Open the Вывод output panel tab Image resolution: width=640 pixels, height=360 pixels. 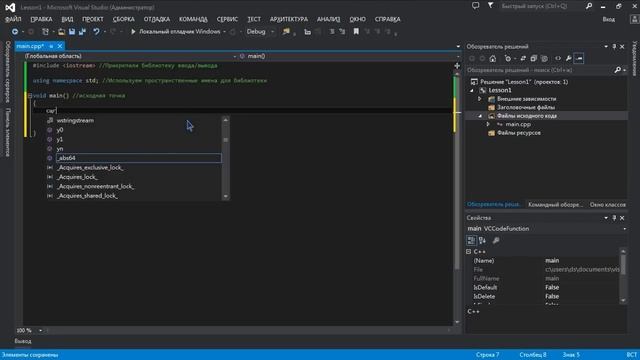click(x=23, y=341)
